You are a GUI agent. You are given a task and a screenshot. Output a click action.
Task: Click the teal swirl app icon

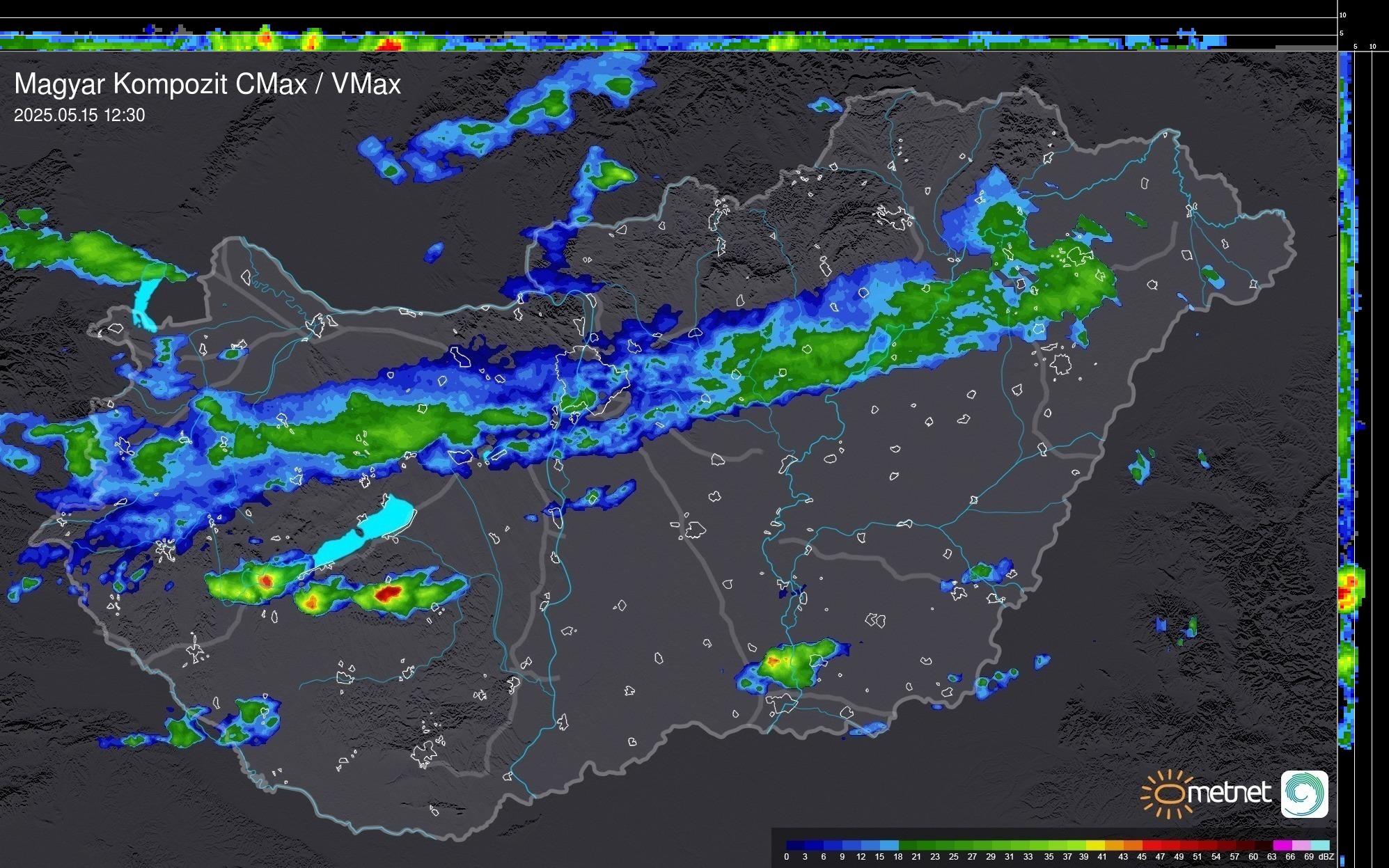click(x=1304, y=794)
